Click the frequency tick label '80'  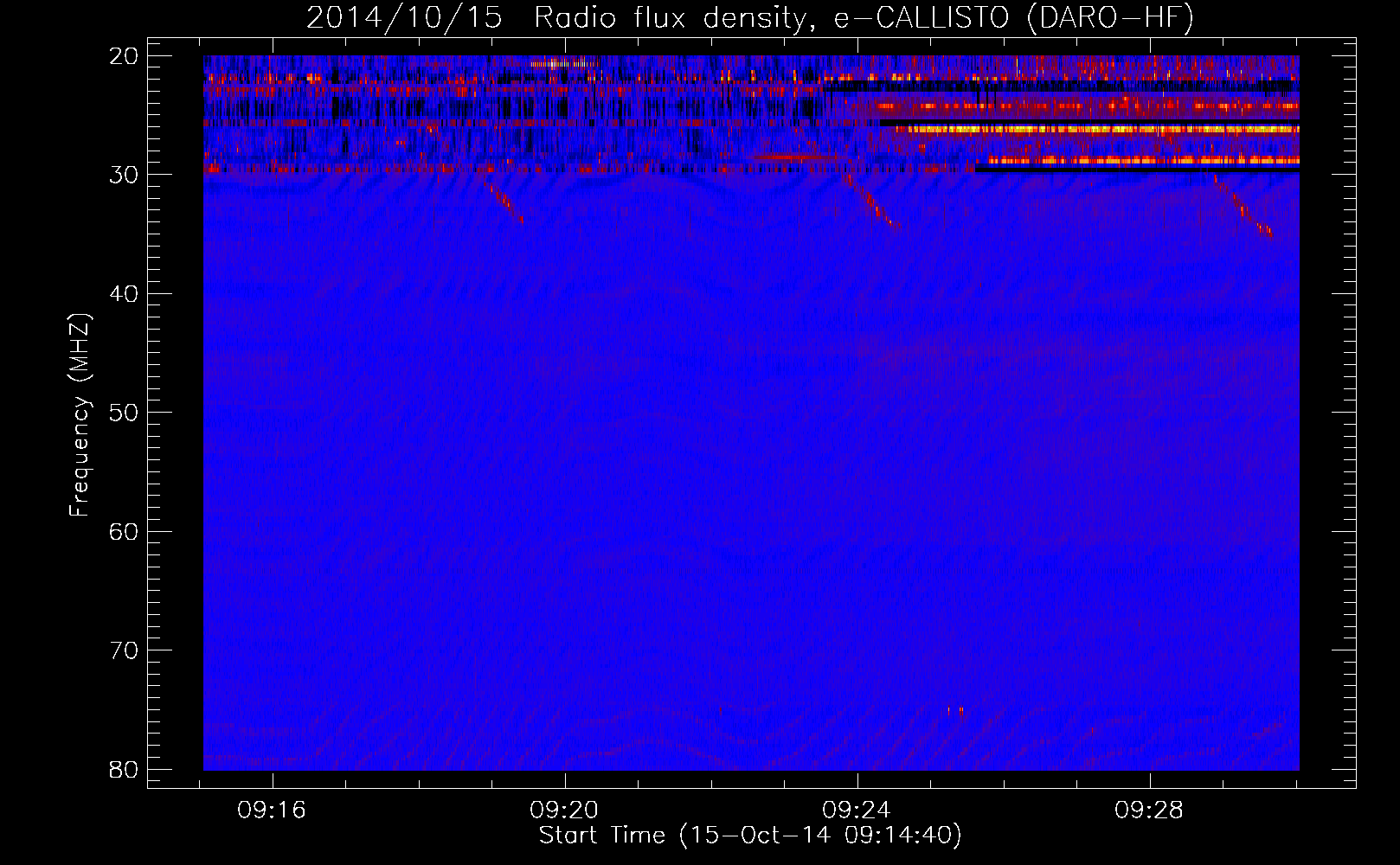tap(125, 770)
